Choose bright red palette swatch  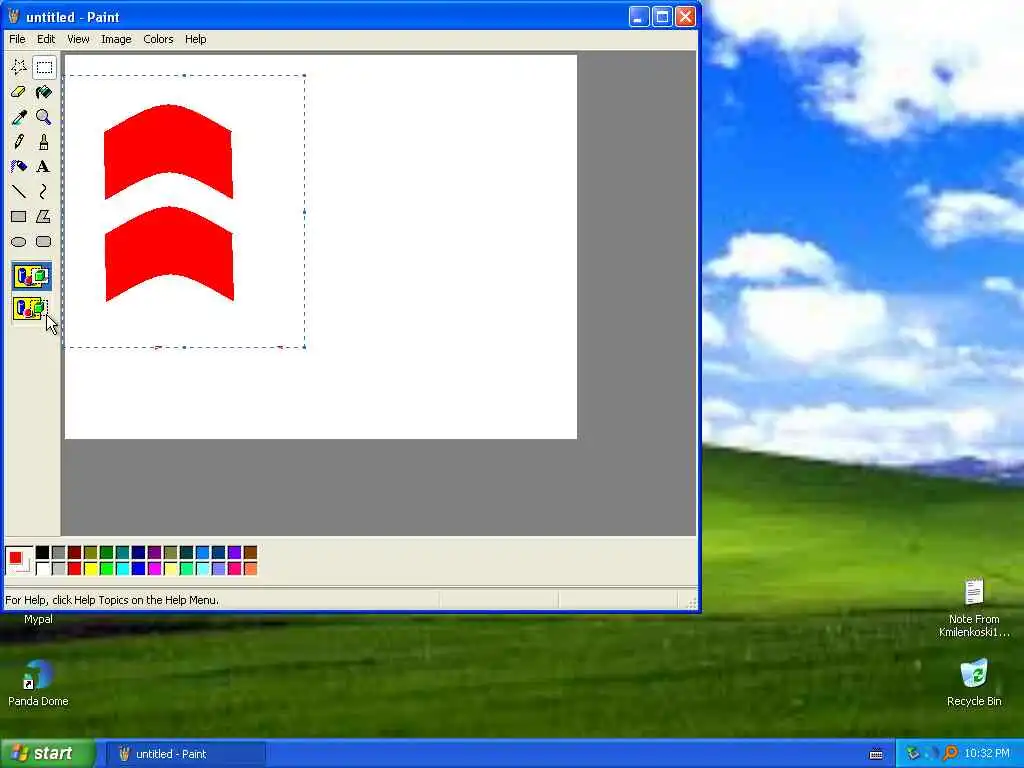pyautogui.click(x=74, y=569)
